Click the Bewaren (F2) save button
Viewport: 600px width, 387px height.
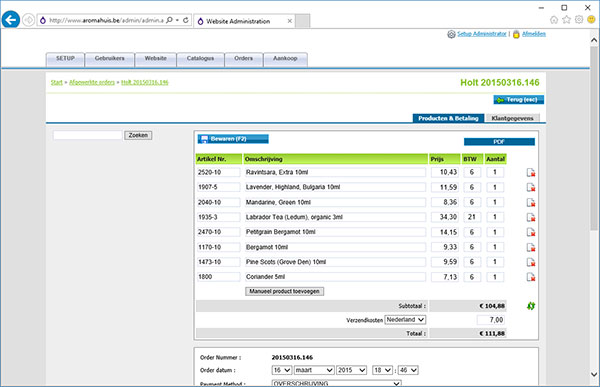pyautogui.click(x=233, y=139)
